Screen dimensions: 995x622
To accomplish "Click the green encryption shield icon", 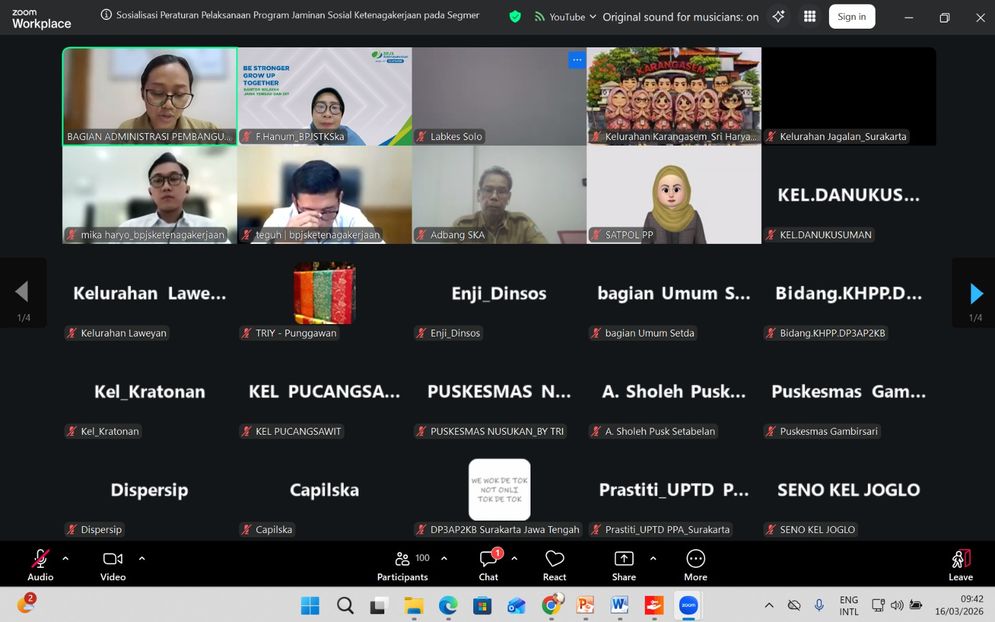I will click(x=515, y=17).
